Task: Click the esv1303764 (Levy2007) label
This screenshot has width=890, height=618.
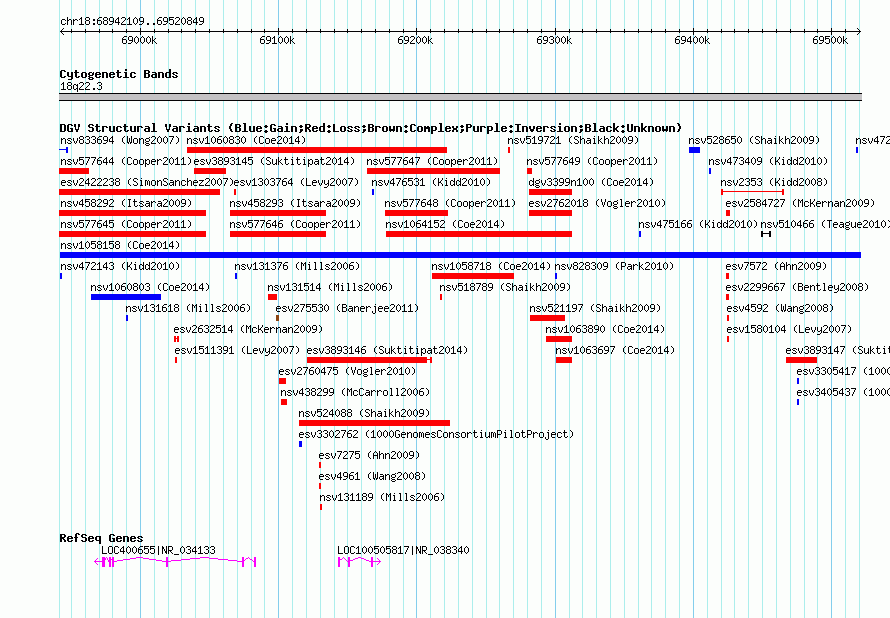Action: point(296,182)
